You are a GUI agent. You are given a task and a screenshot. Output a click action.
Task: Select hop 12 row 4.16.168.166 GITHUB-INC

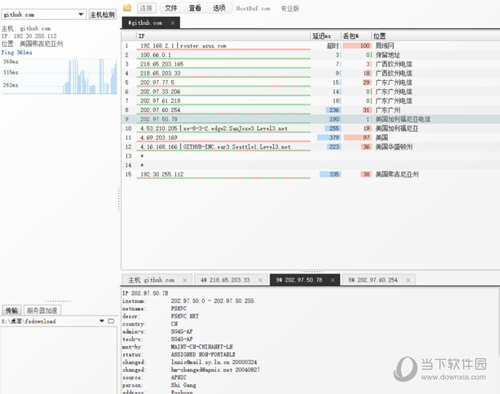click(310, 147)
